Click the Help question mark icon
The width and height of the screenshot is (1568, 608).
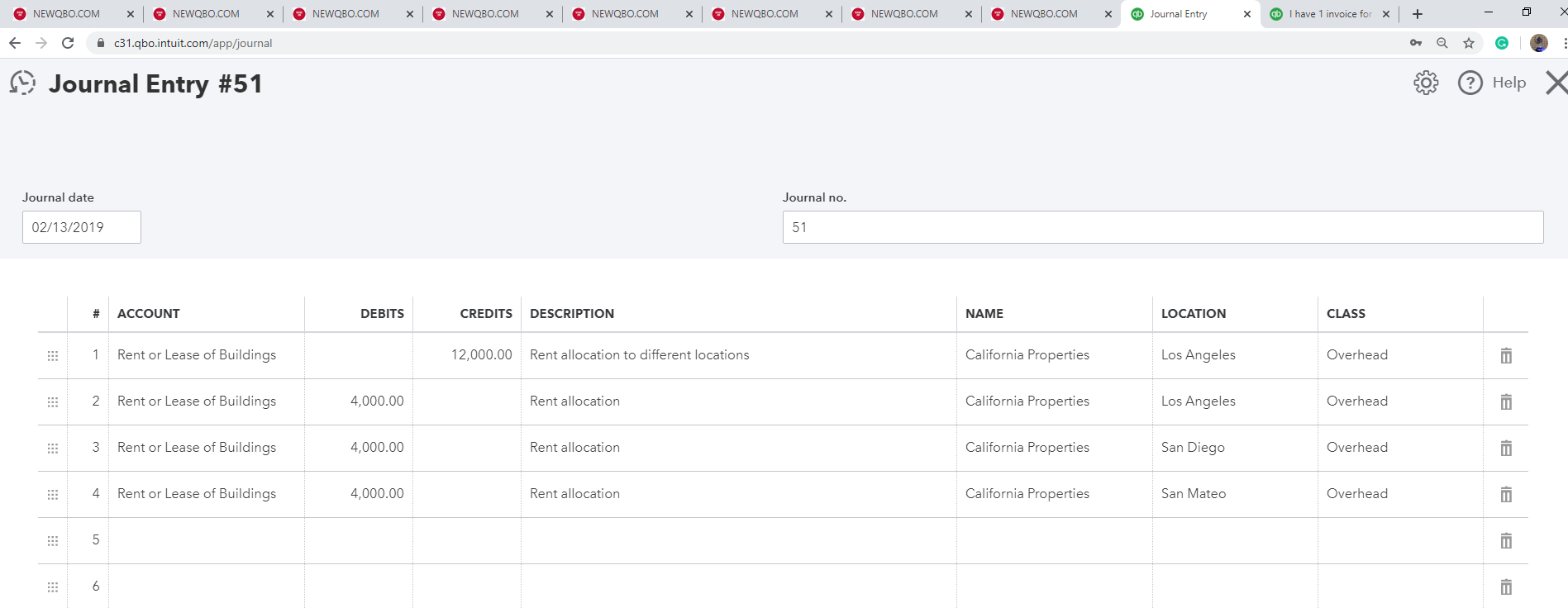1470,83
